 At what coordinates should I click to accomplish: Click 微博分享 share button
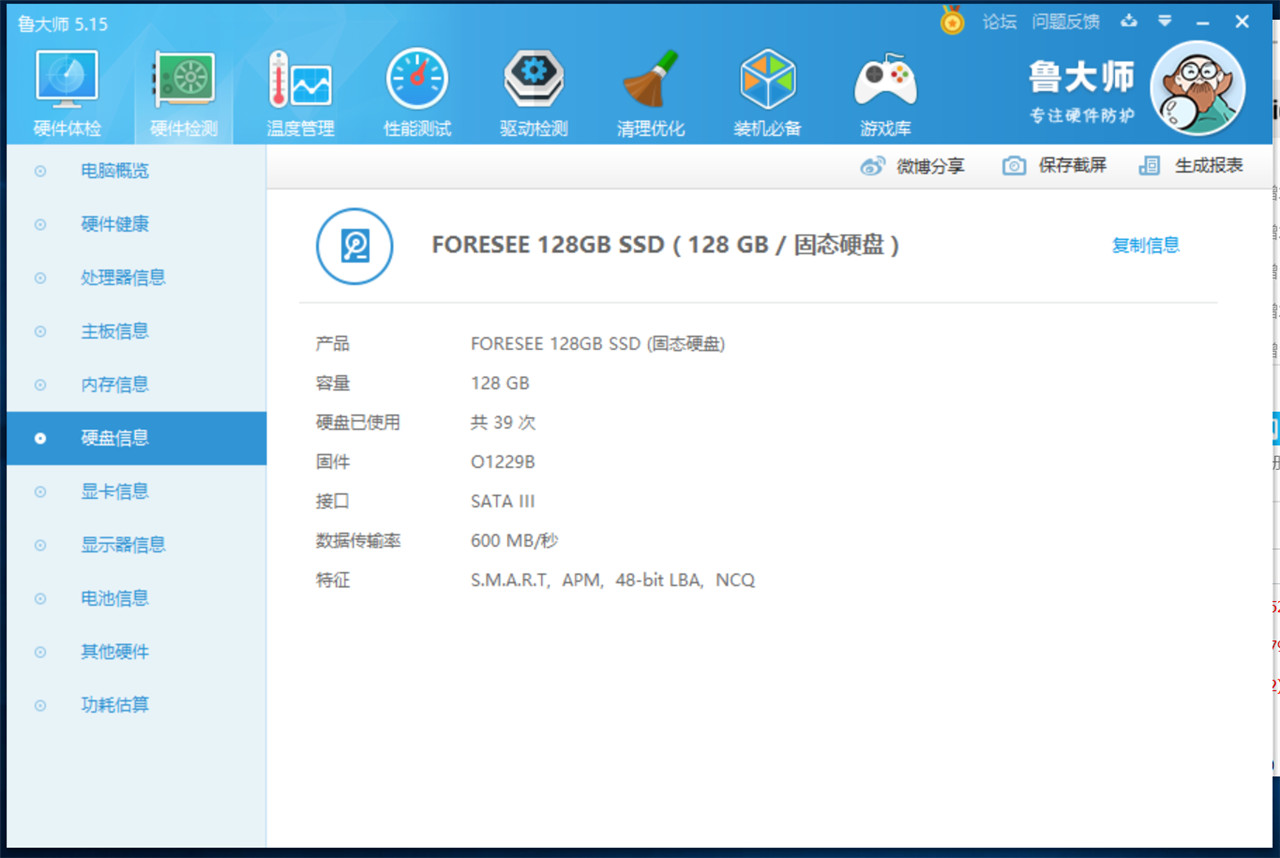913,166
